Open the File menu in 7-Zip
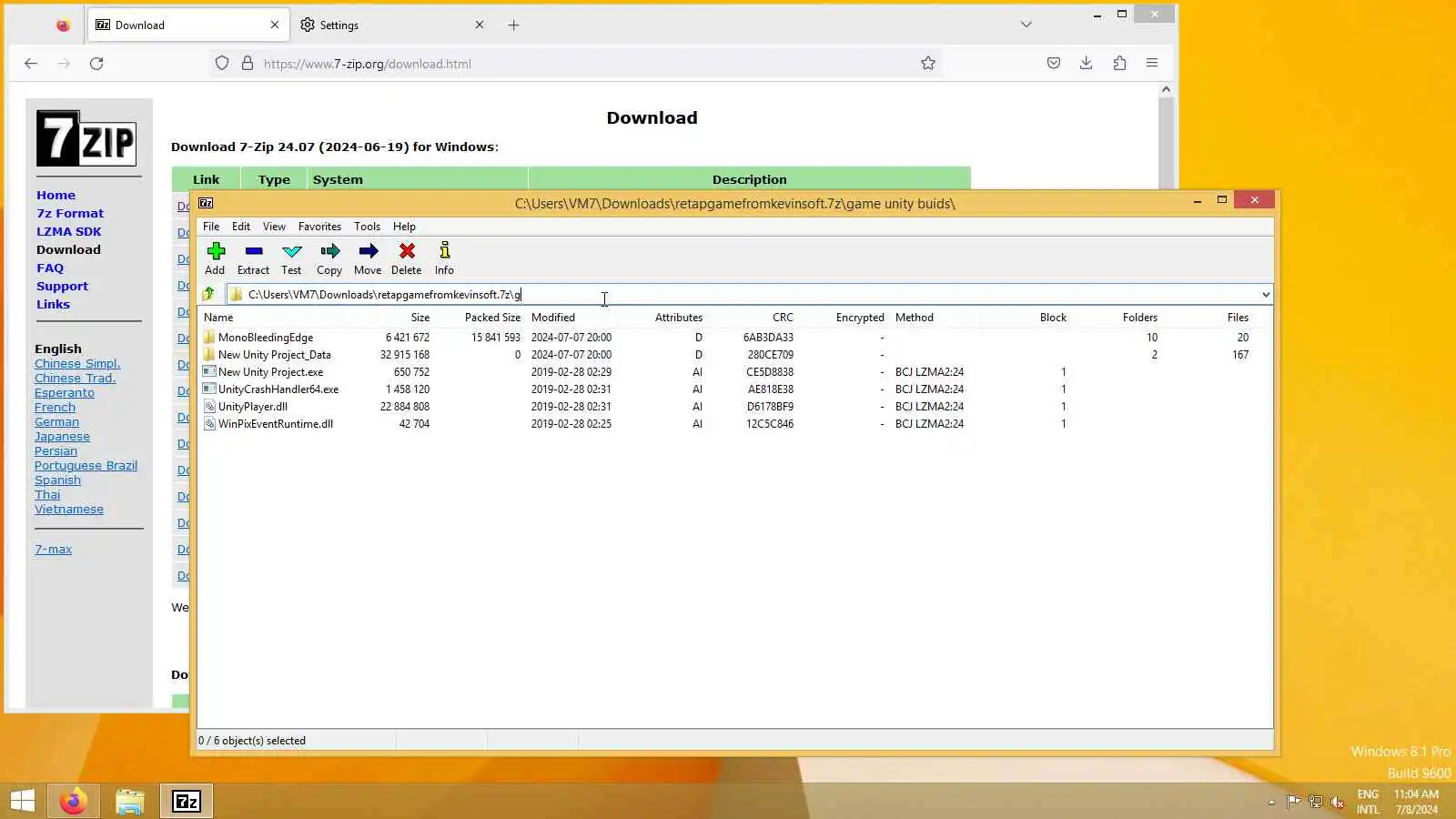The image size is (1456, 819). (x=211, y=227)
